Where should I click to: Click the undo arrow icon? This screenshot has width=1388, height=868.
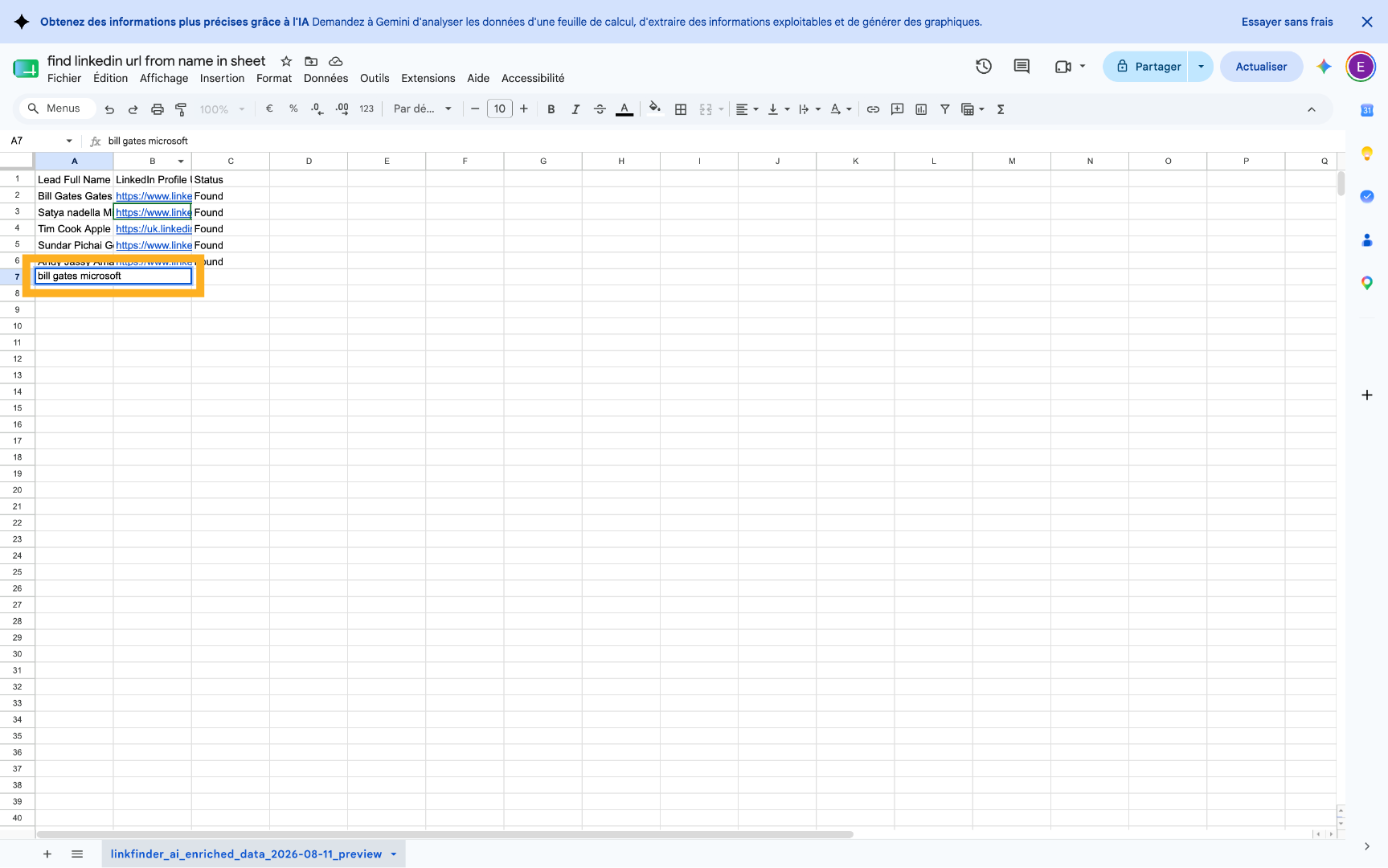109,109
